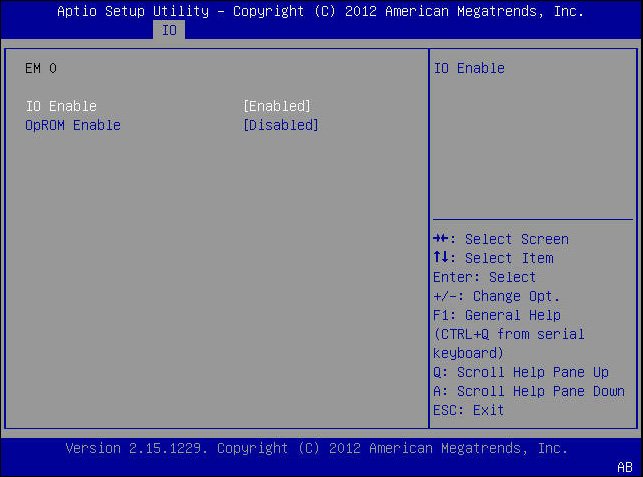Click the IO Enable help description text

(469, 68)
